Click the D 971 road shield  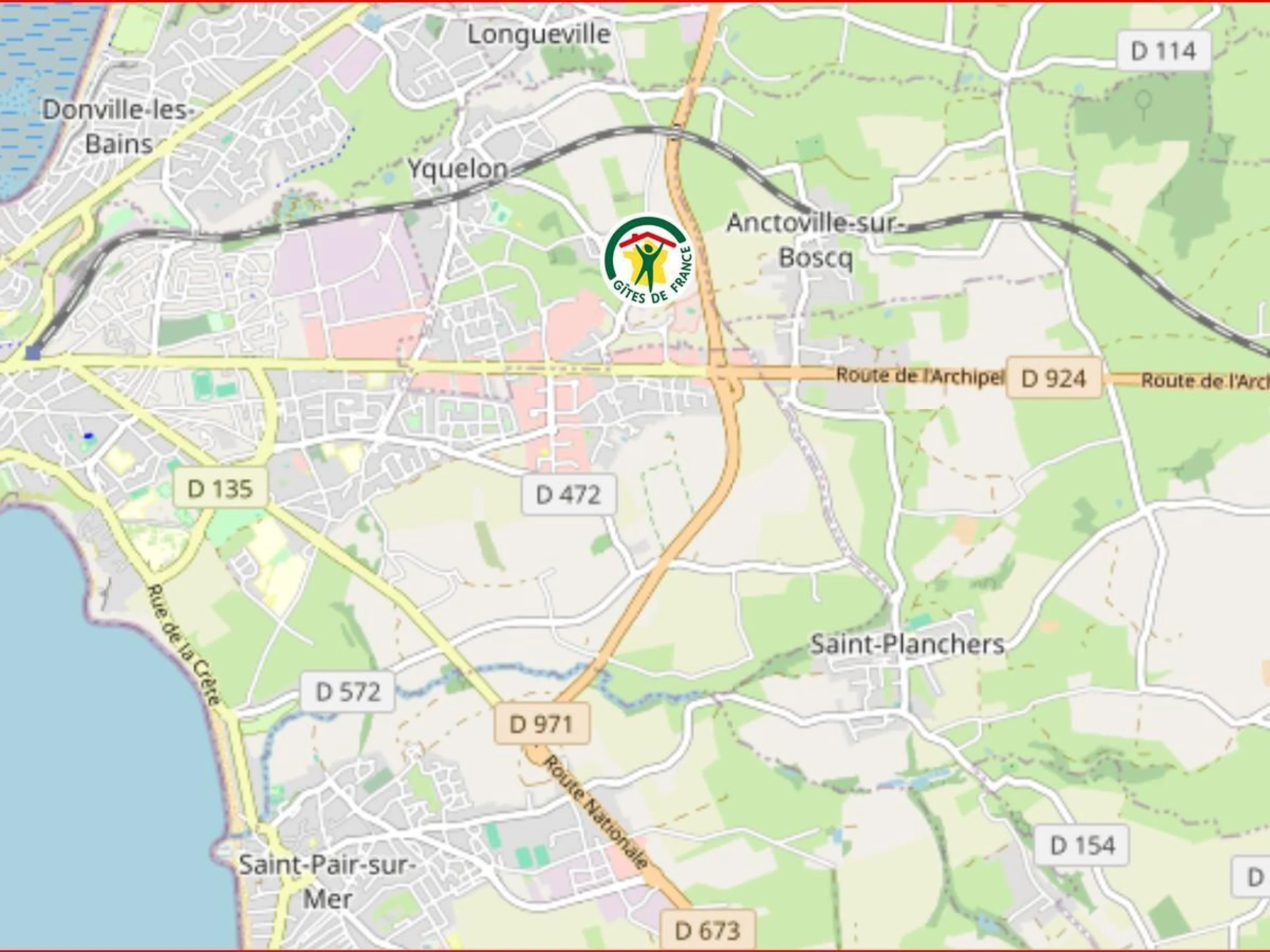click(x=541, y=724)
